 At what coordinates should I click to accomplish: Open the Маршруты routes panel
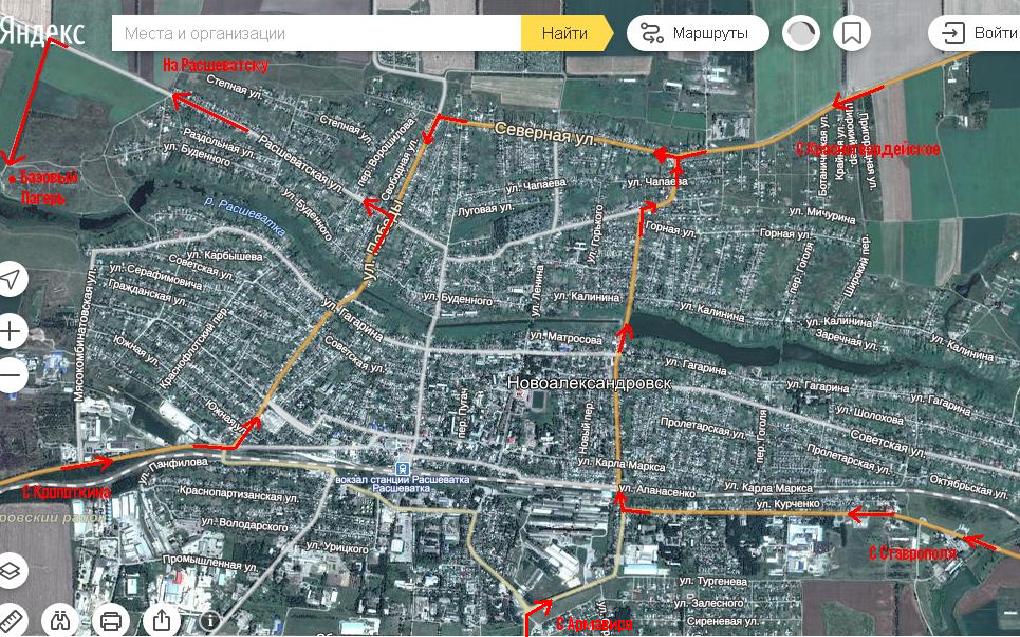(697, 33)
